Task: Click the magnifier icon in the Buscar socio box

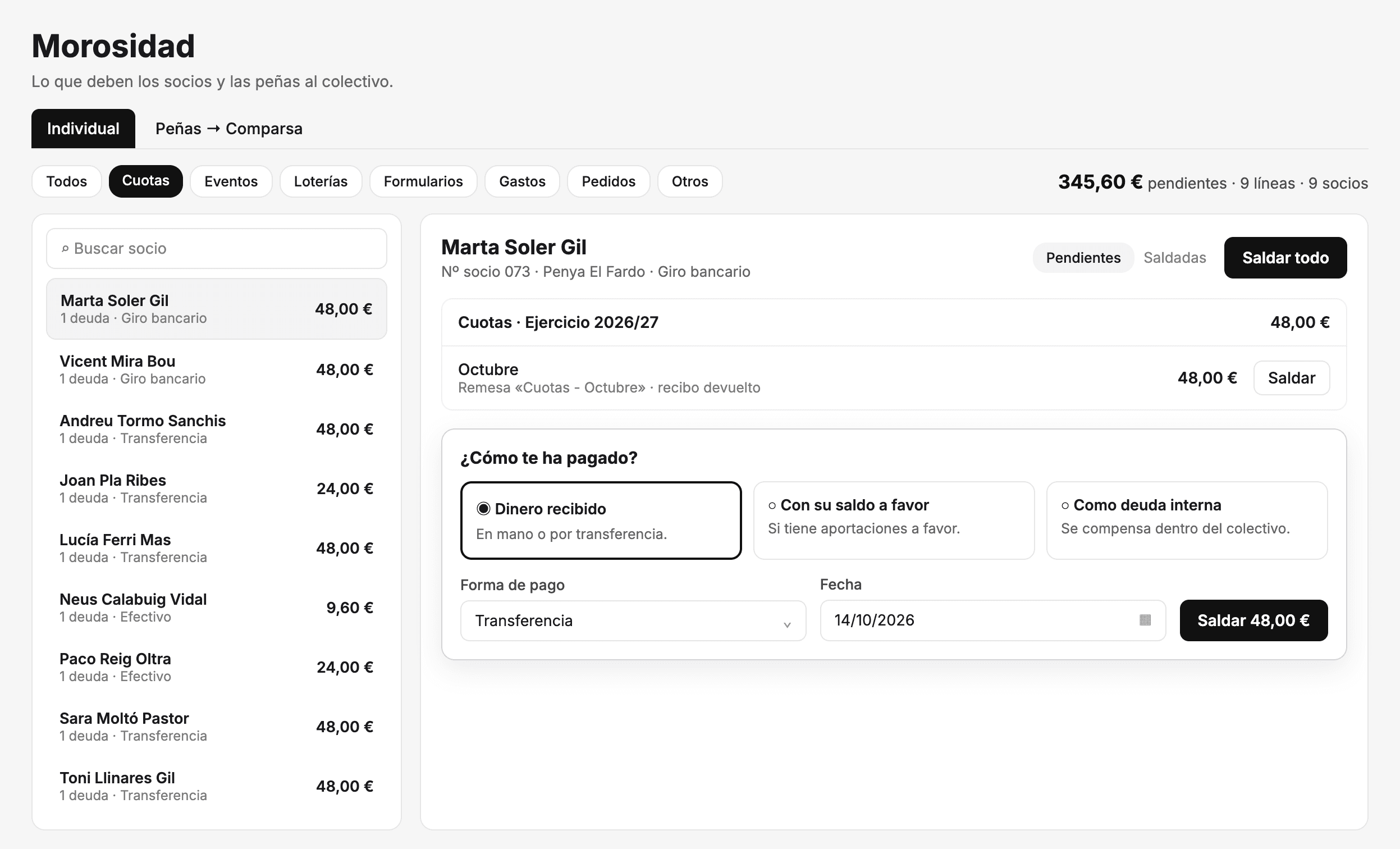Action: tap(65, 248)
